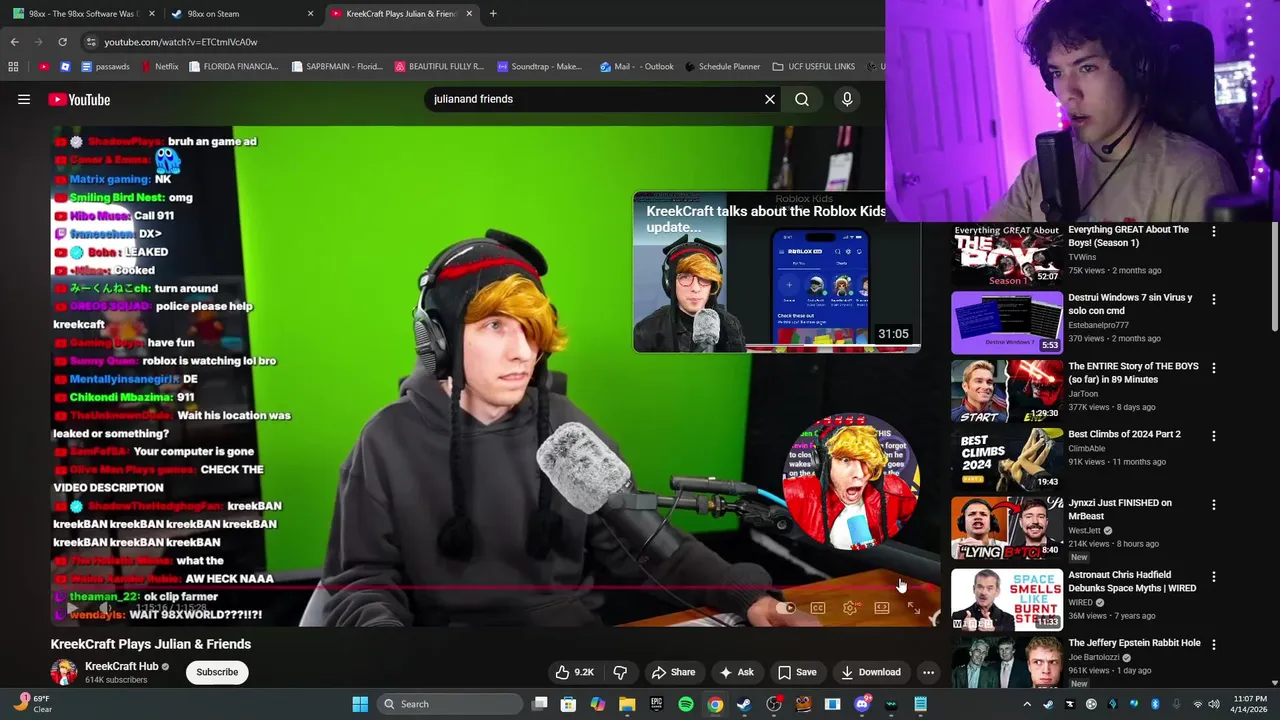Image resolution: width=1280 pixels, height=720 pixels.
Task: Go back with the browser back arrow
Action: (x=14, y=42)
